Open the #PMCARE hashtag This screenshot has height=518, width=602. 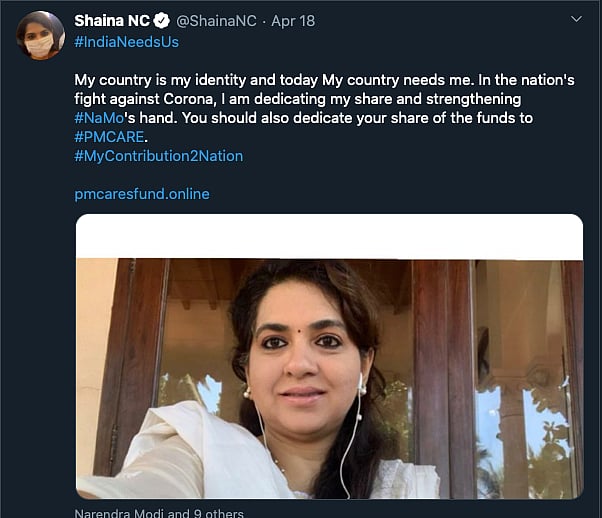111,137
